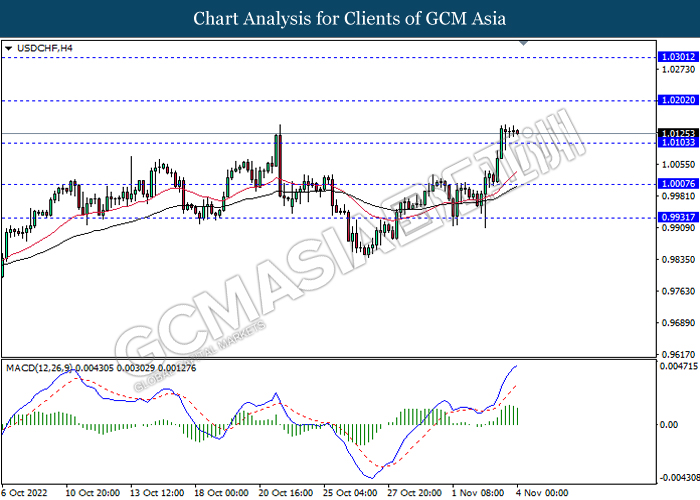The image size is (700, 500).
Task: Click the 10 Oct 20:00 time label
Action: point(92,493)
